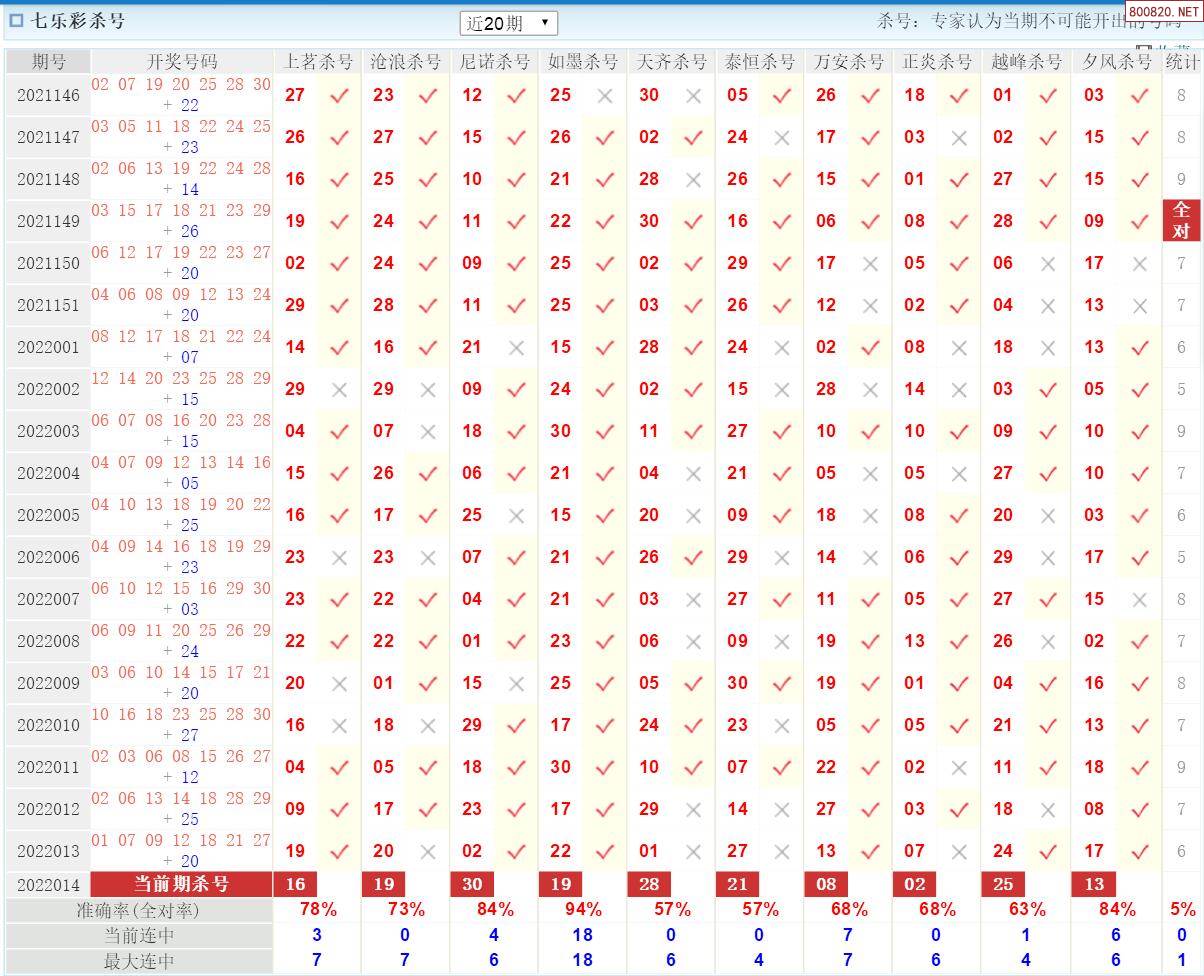Open the 近20期 period dropdown
The height and width of the screenshot is (976, 1204).
(x=508, y=23)
